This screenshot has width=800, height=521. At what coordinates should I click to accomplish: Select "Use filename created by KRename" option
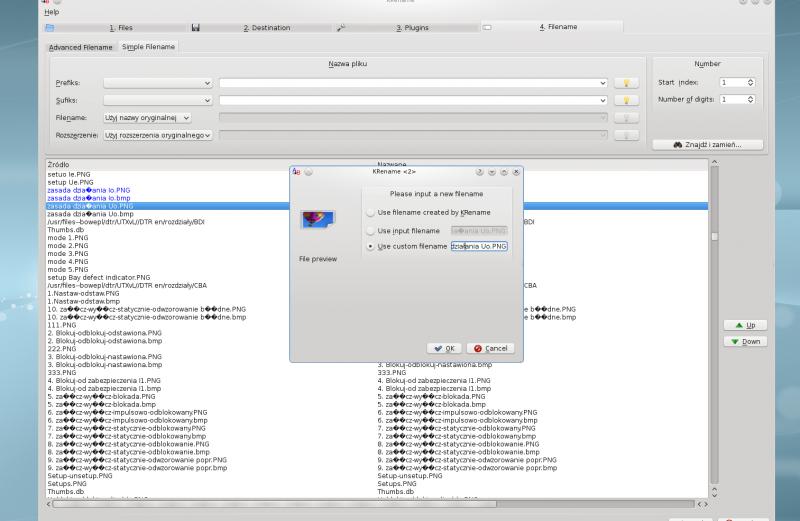(371, 212)
